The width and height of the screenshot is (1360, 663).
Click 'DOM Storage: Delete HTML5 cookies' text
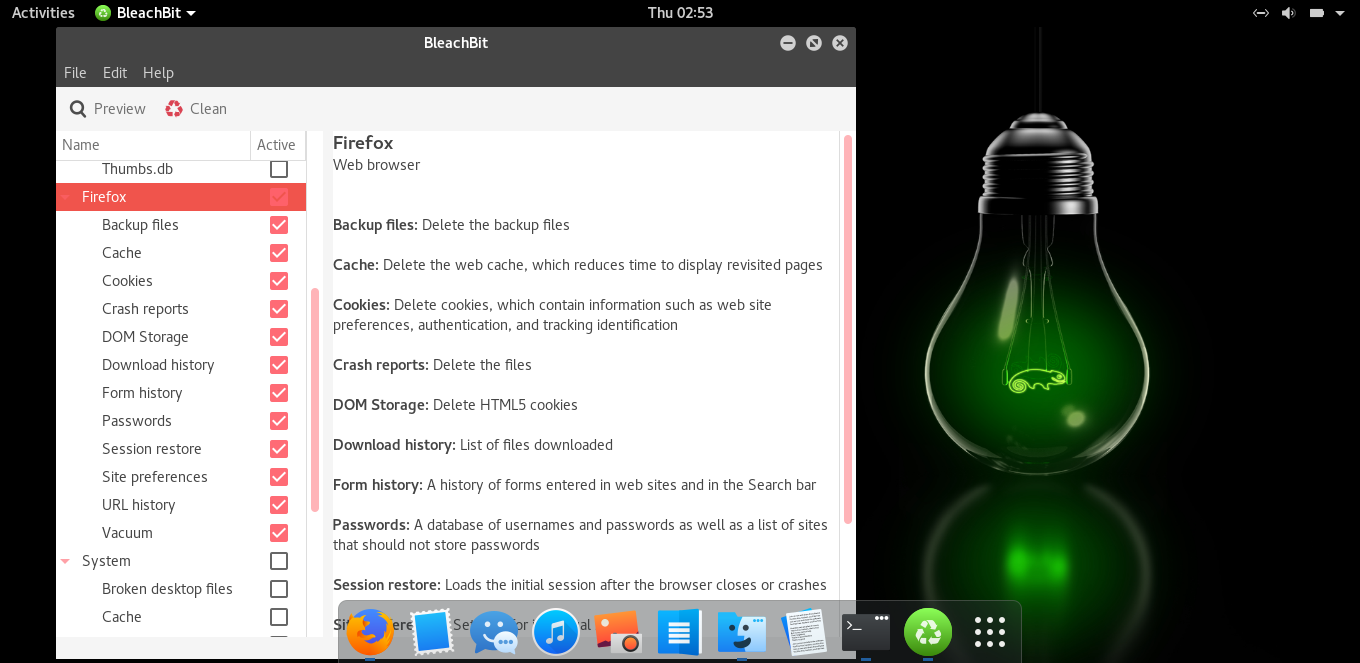point(455,405)
